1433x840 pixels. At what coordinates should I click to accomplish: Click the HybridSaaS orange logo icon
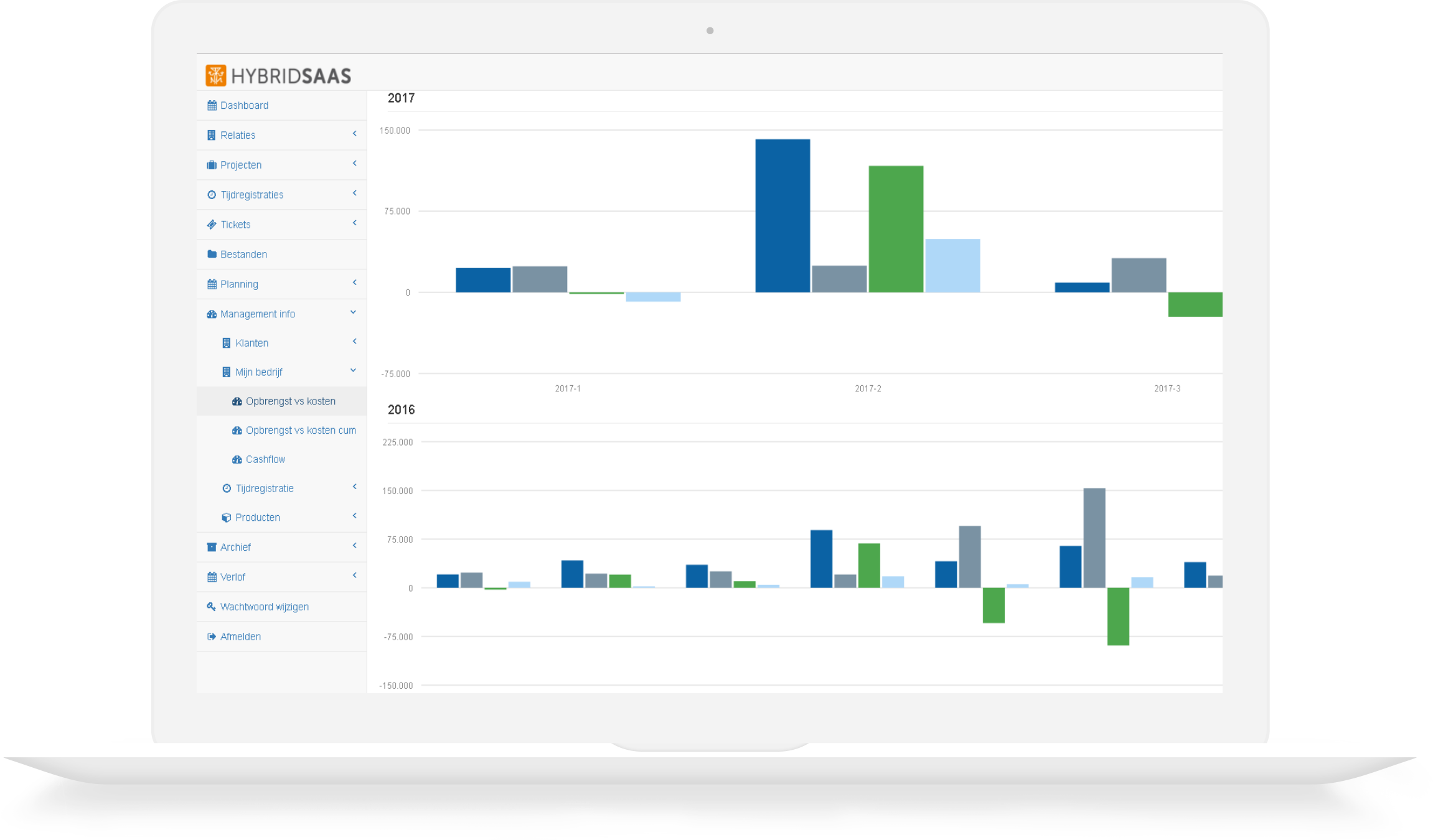pos(215,75)
